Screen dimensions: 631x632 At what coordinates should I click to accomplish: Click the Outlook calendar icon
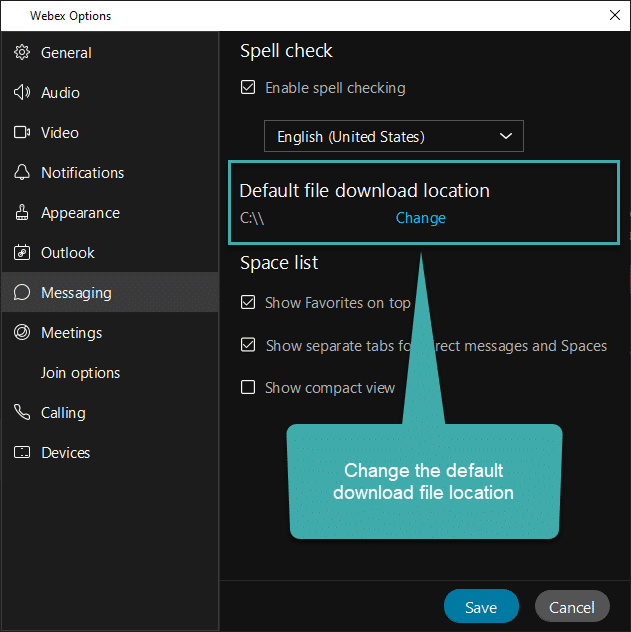22,253
